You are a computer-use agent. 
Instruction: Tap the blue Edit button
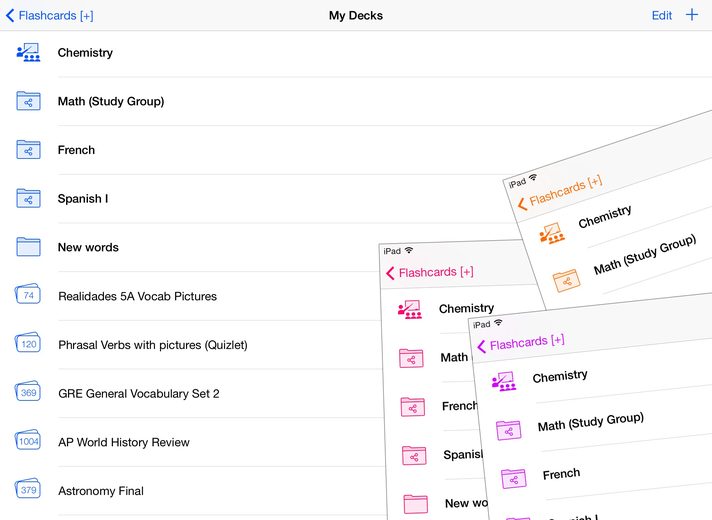click(661, 15)
